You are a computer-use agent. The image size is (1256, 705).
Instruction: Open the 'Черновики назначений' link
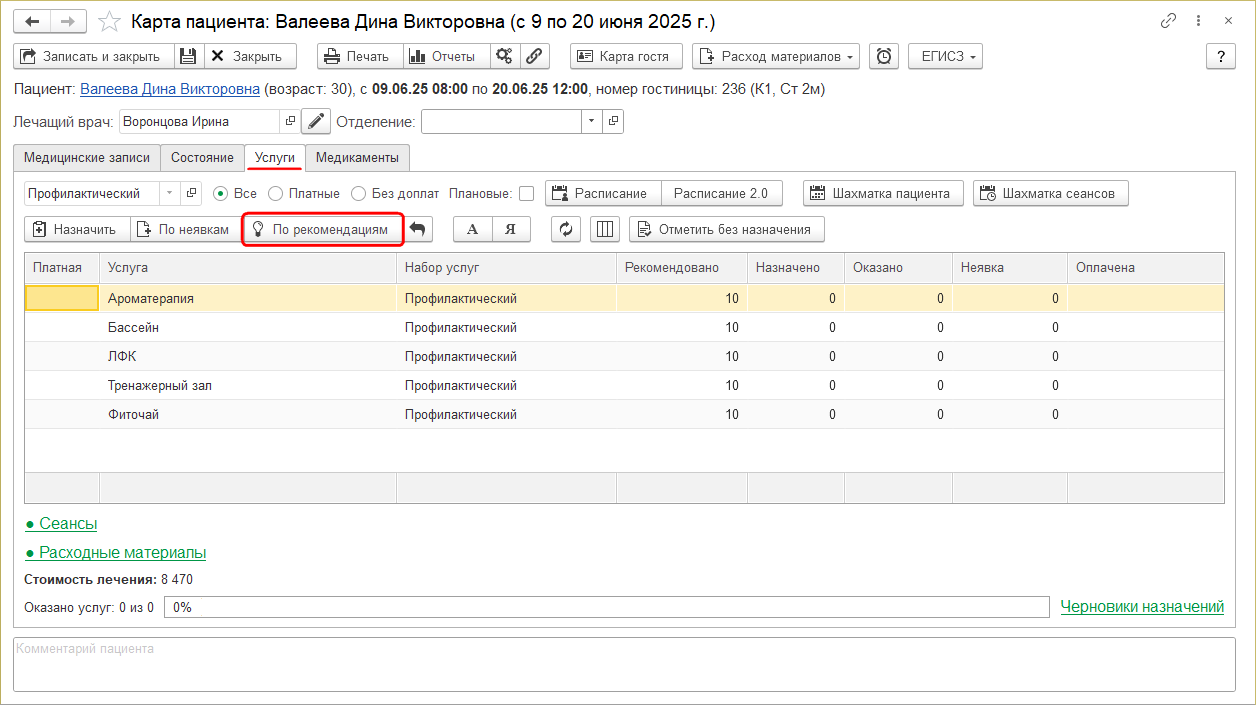click(x=1142, y=607)
